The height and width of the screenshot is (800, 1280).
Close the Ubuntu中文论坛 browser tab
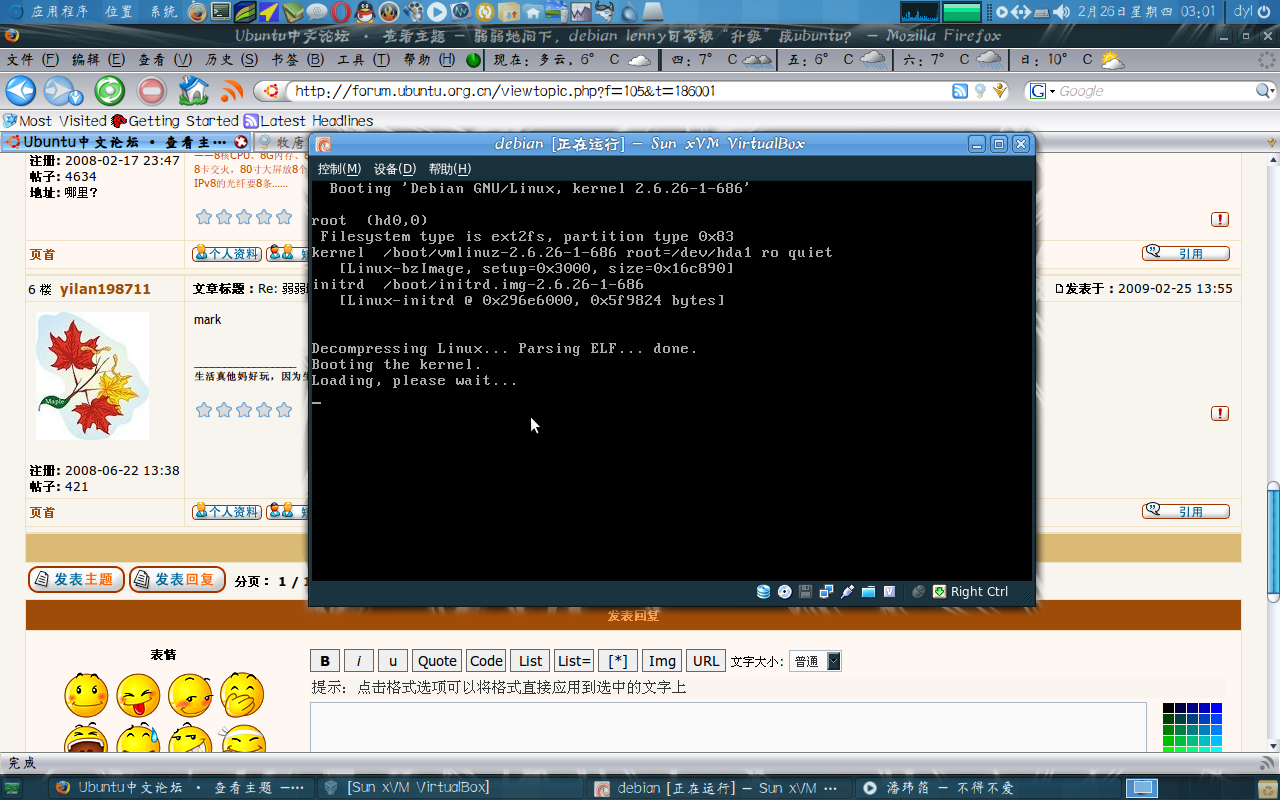(241, 142)
